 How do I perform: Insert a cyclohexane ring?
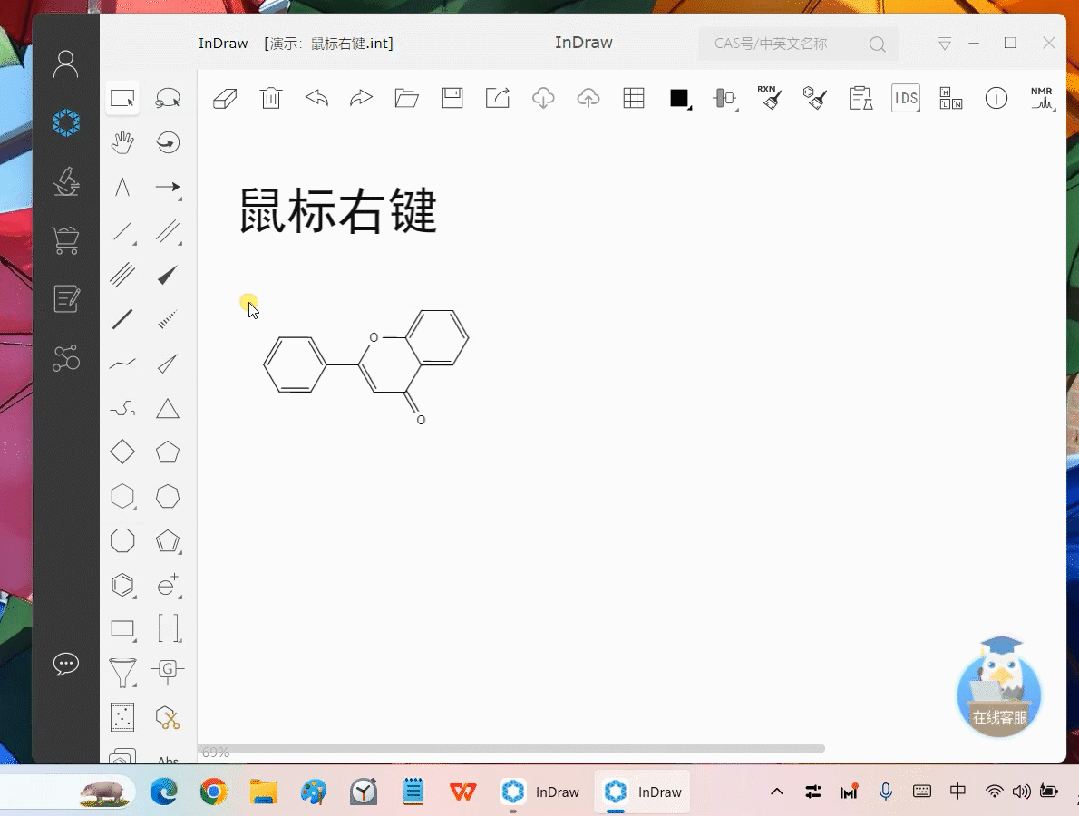click(x=122, y=497)
